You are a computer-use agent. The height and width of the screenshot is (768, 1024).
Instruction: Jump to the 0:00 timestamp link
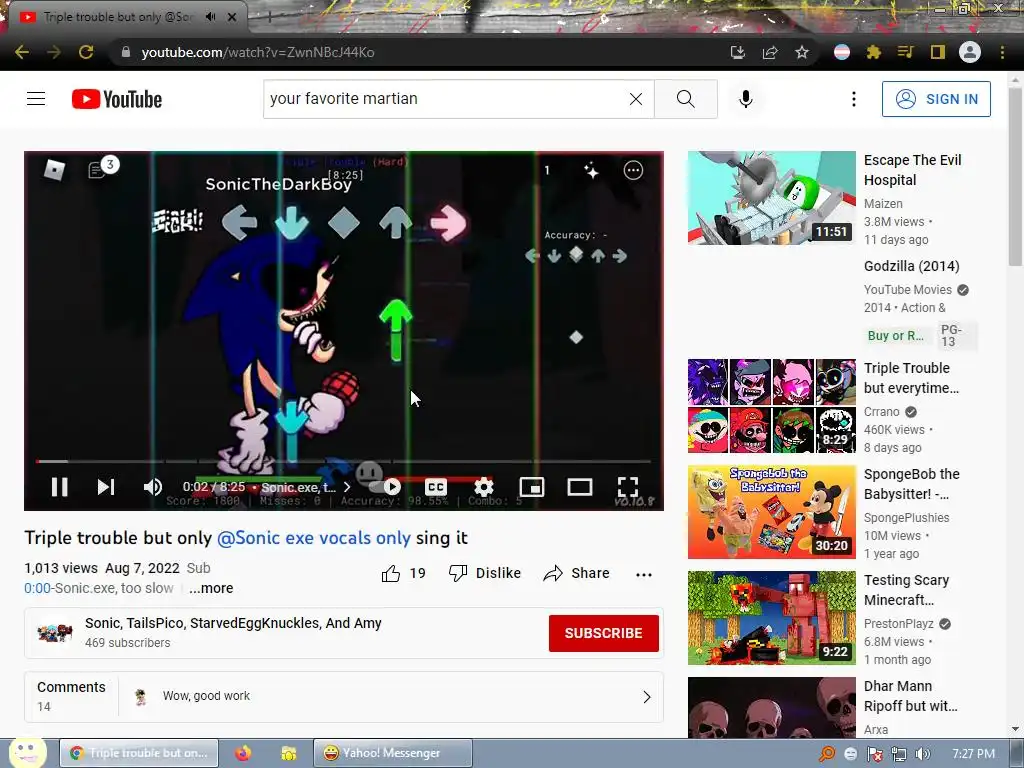click(37, 588)
